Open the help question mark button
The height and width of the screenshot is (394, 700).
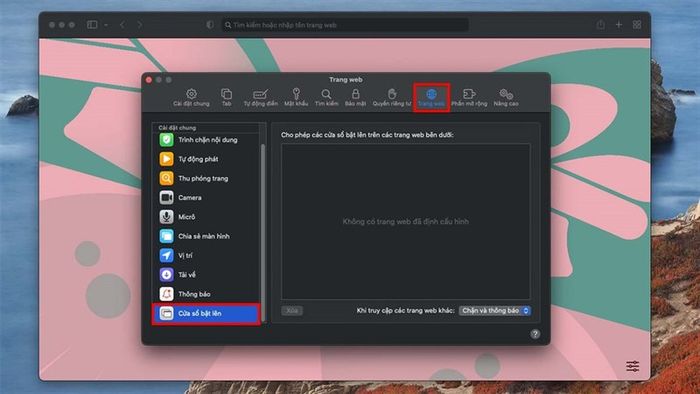[535, 334]
